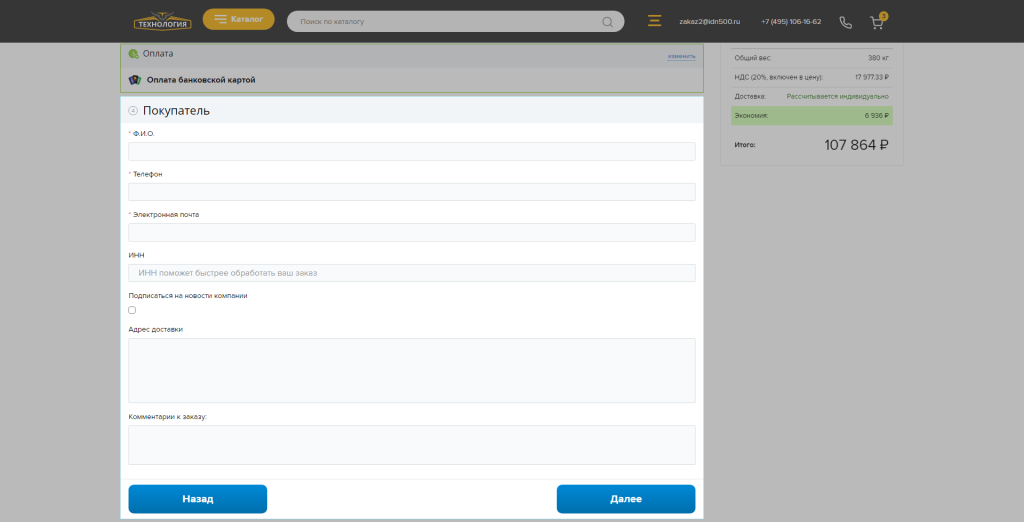
Task: Select the ИНН input field
Action: click(411, 273)
